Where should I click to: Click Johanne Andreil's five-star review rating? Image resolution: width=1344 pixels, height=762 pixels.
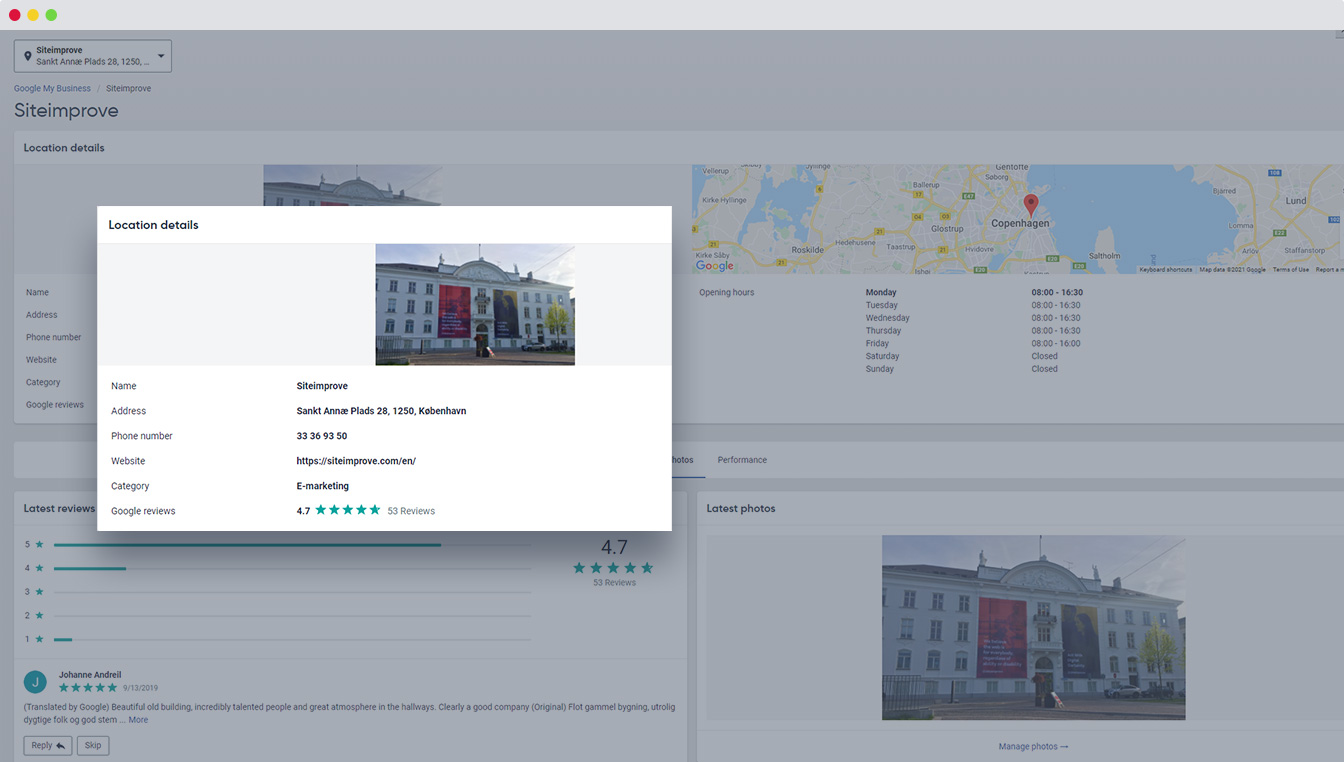88,688
